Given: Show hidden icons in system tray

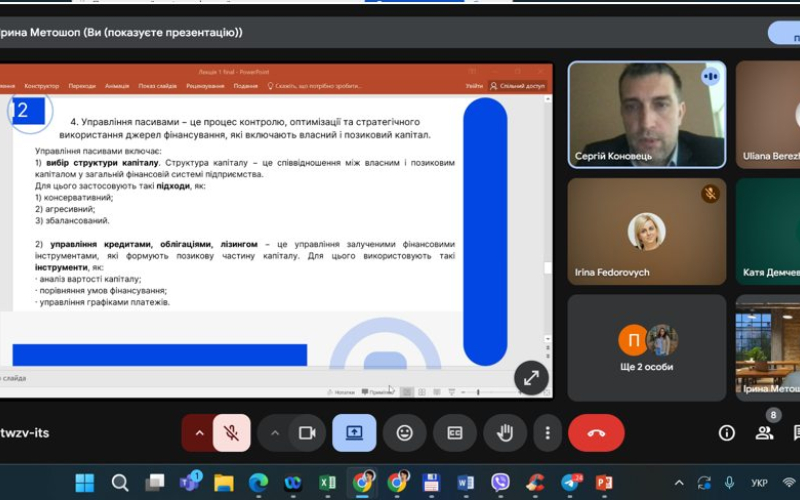Looking at the screenshot, I should point(680,483).
